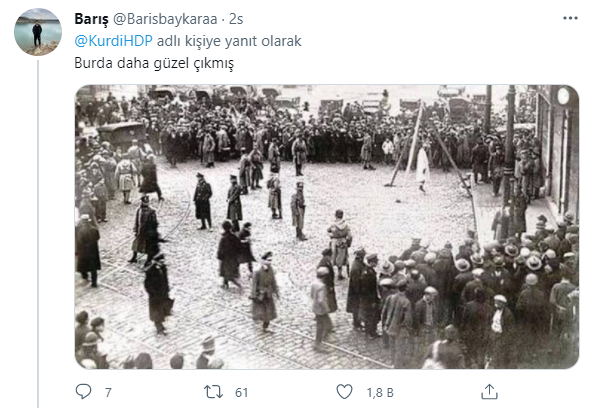
Task: Click the dot separator before the timestamp
Action: [x=223, y=19]
